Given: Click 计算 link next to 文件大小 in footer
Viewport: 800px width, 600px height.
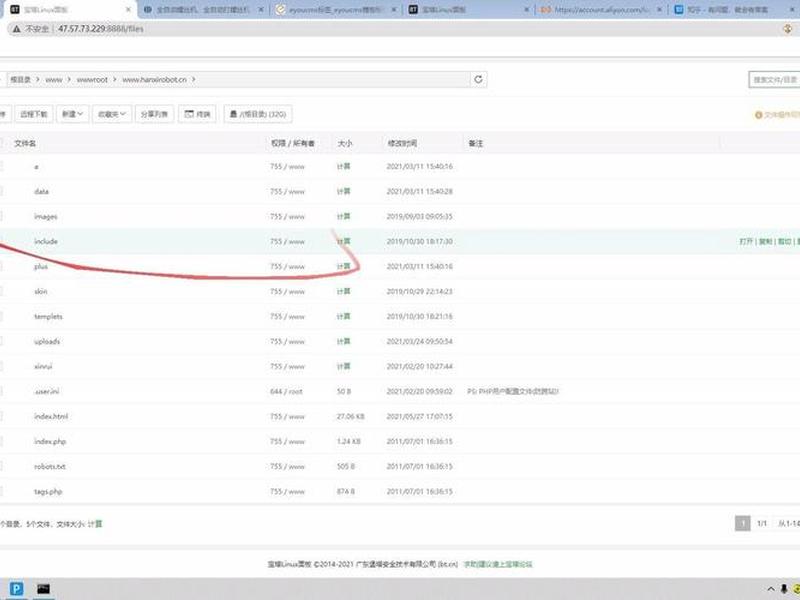Looking at the screenshot, I should [x=95, y=524].
